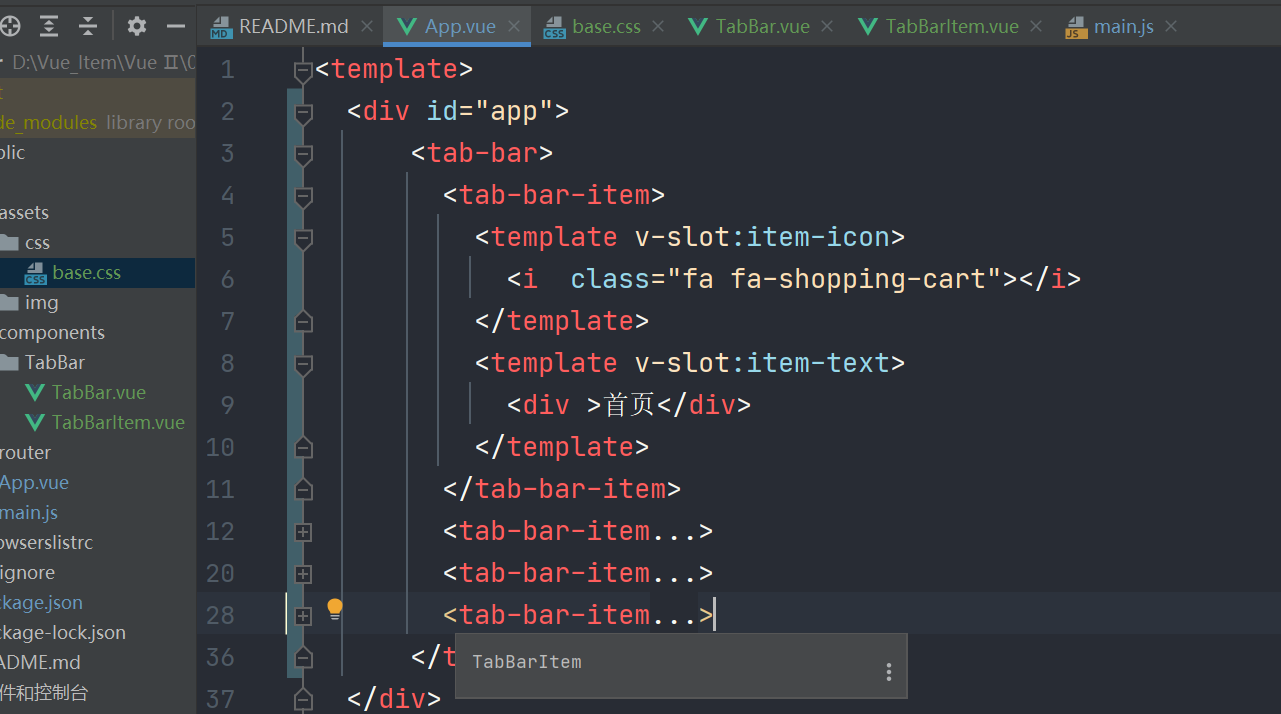
Task: Click the 首页 text on line 9
Action: (x=629, y=404)
